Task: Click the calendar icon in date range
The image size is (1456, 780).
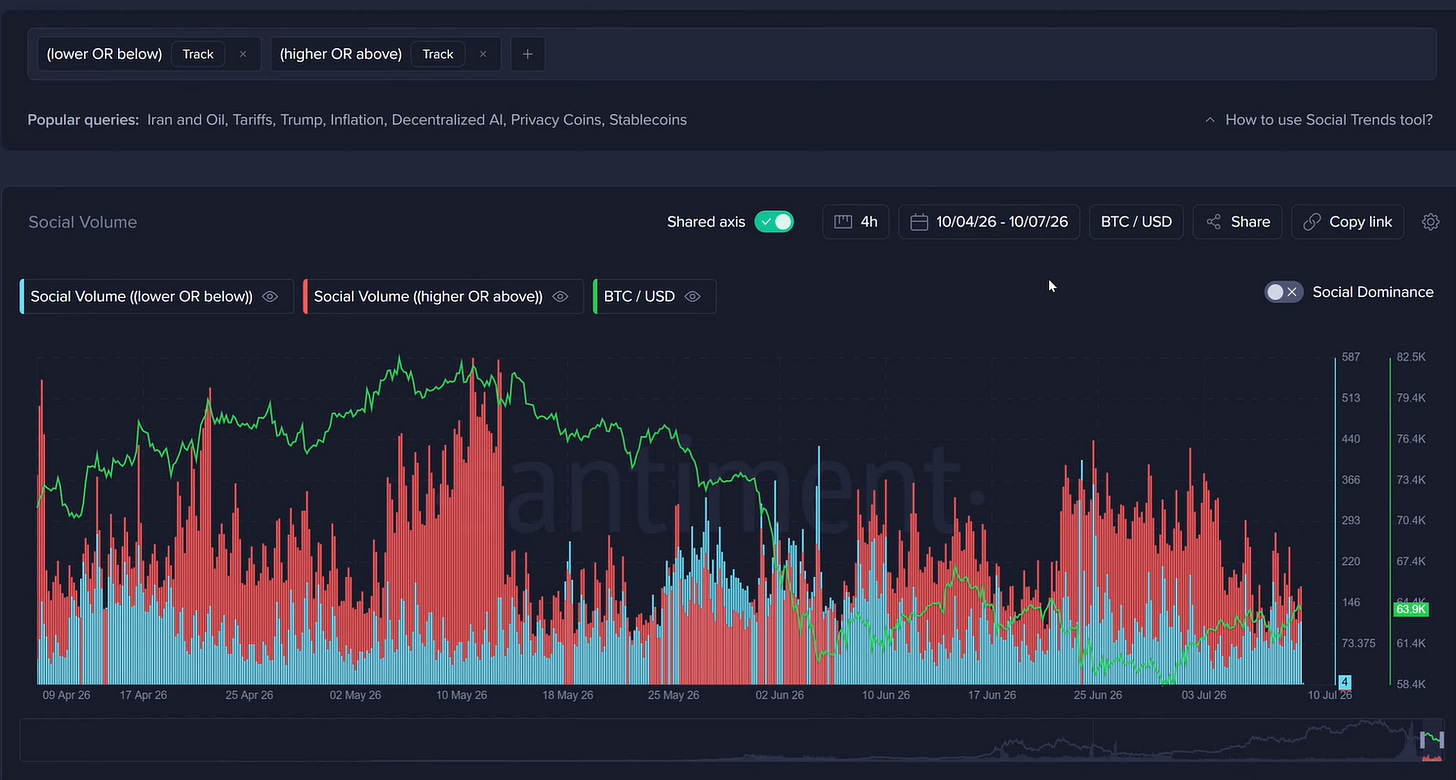Action: 920,222
